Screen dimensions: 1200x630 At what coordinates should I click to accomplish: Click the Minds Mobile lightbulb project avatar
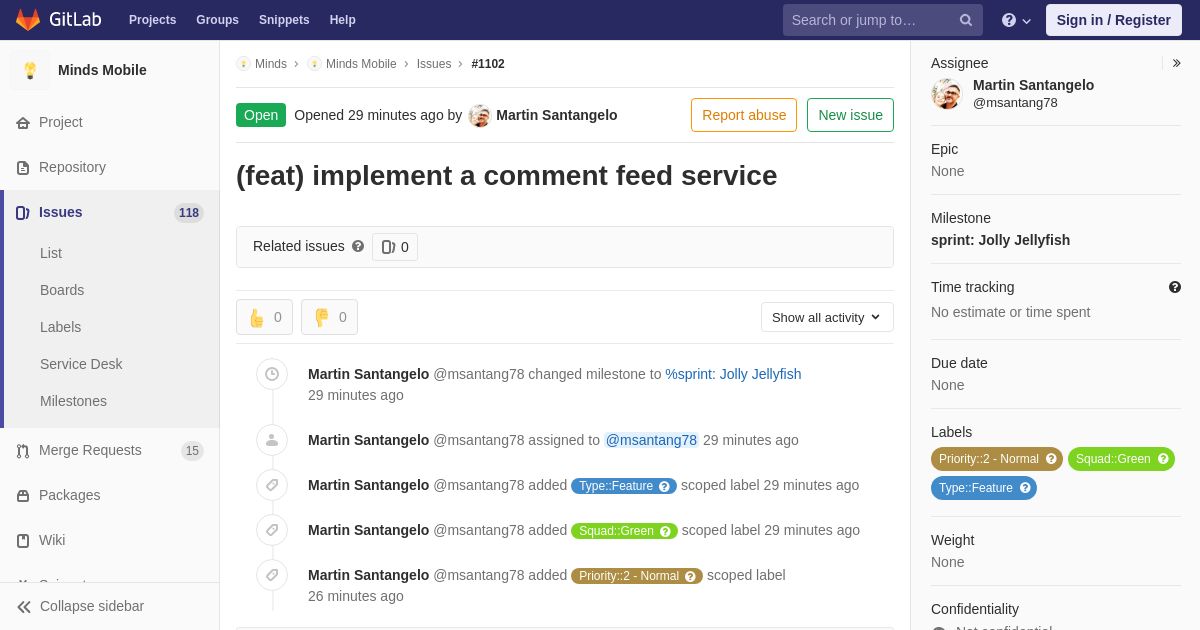pyautogui.click(x=30, y=70)
